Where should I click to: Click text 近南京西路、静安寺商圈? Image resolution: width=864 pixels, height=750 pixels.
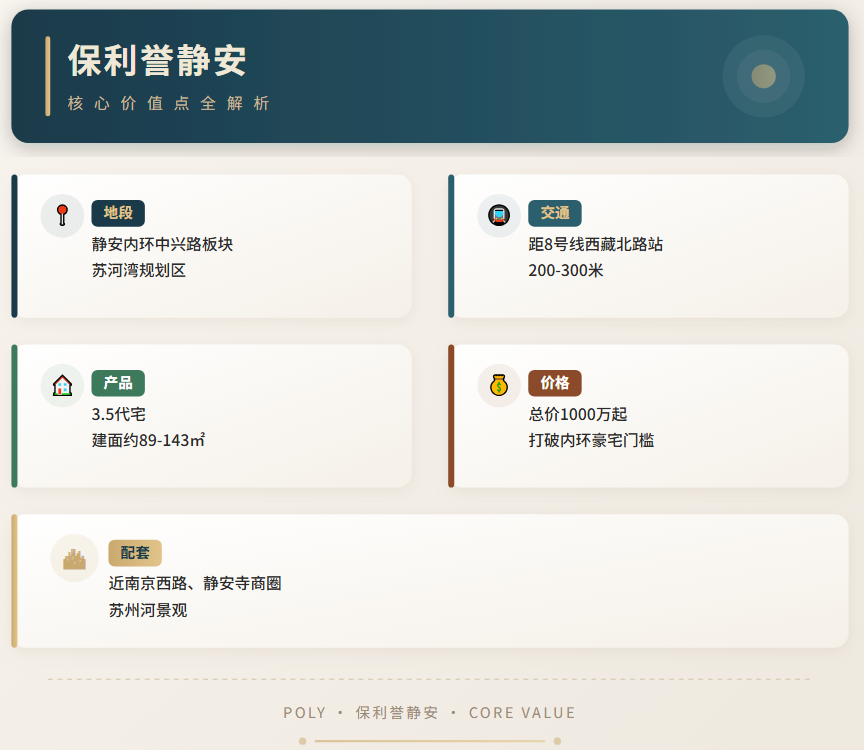pyautogui.click(x=195, y=584)
